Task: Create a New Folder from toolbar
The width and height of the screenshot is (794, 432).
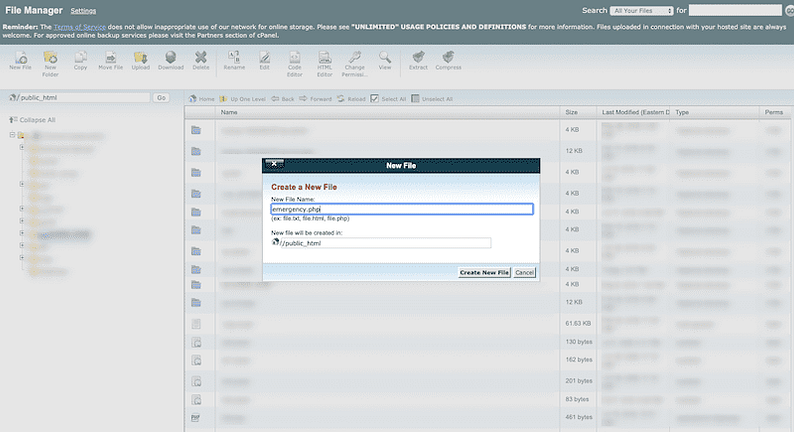Action: [50, 64]
